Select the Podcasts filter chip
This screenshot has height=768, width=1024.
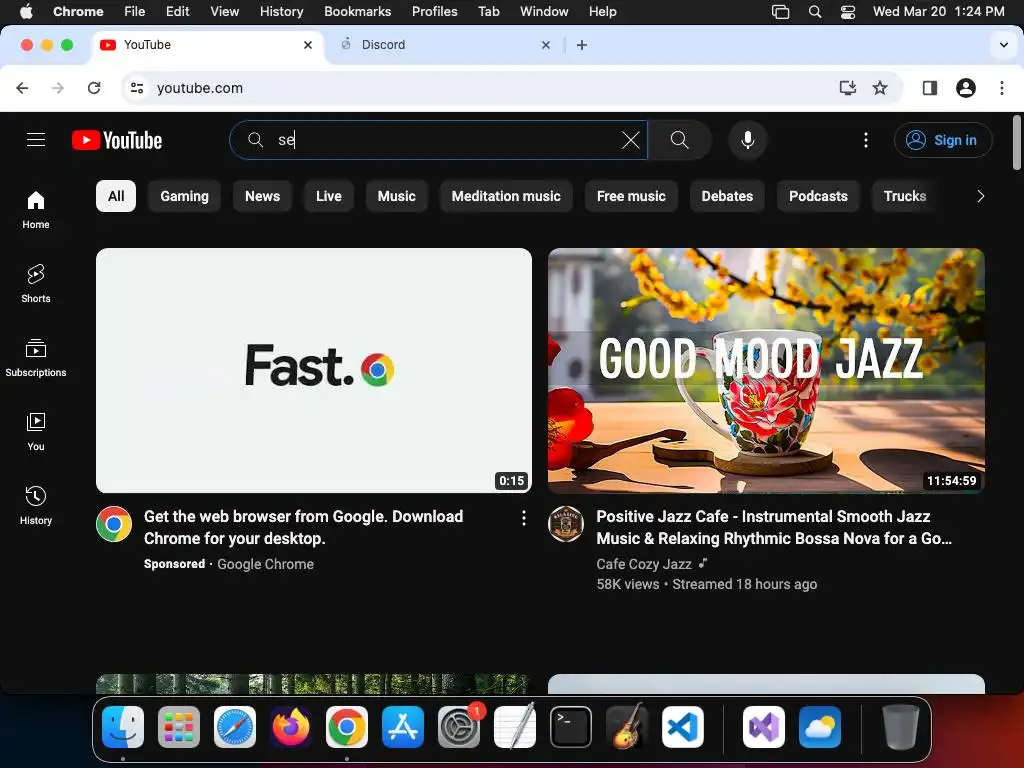(818, 196)
